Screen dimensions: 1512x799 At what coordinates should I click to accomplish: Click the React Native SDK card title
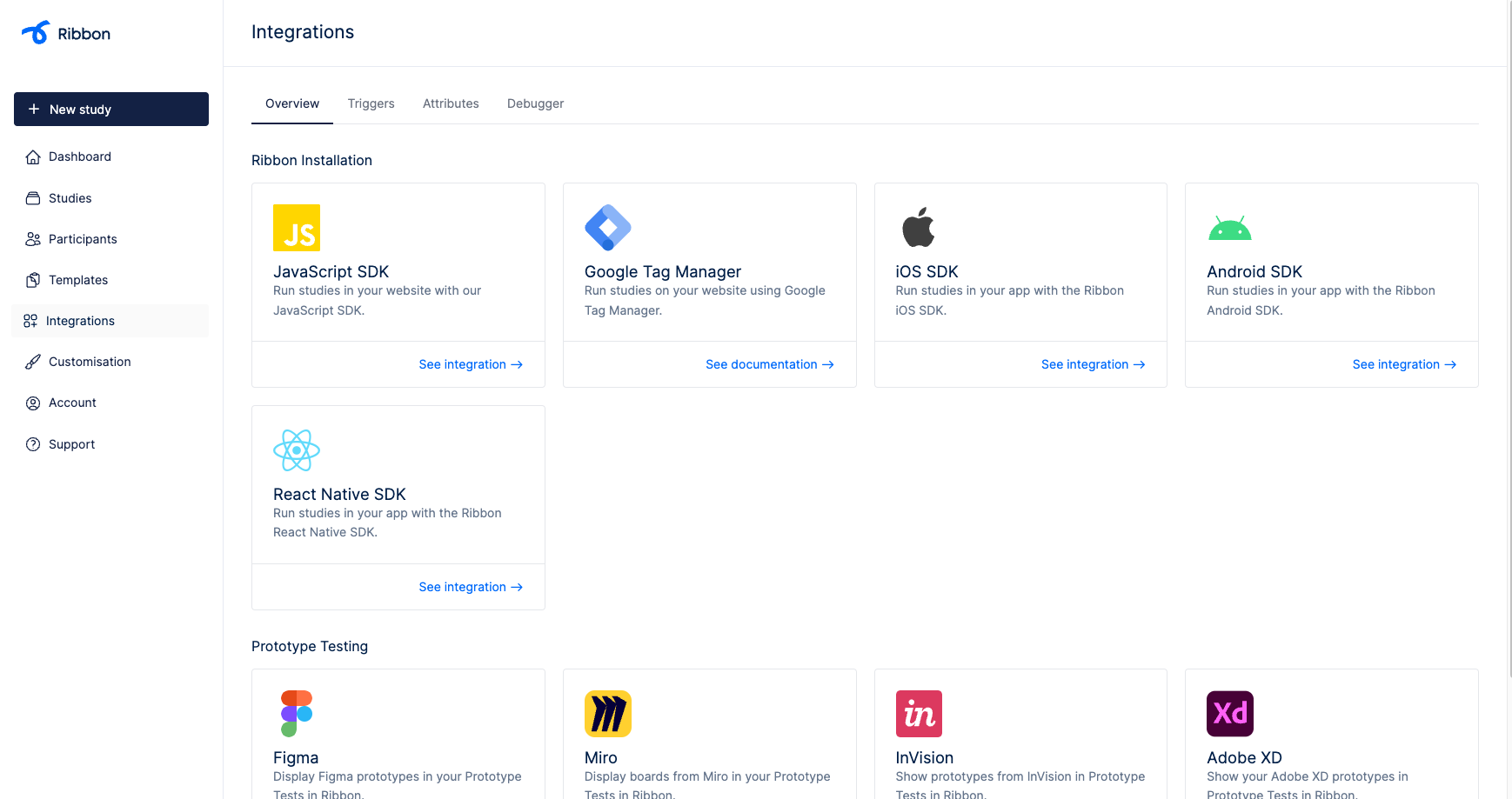coord(339,494)
